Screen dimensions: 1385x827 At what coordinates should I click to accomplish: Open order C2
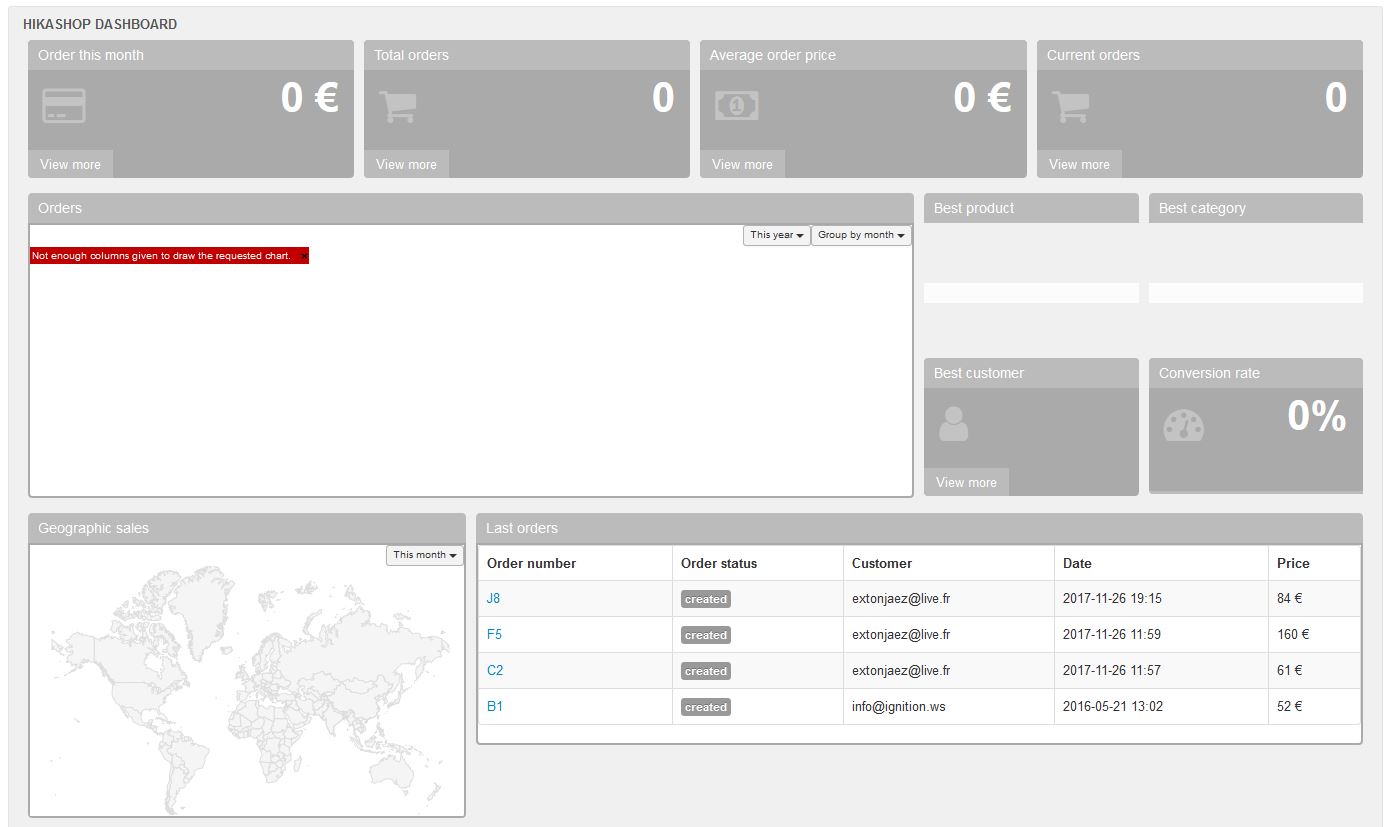tap(495, 670)
